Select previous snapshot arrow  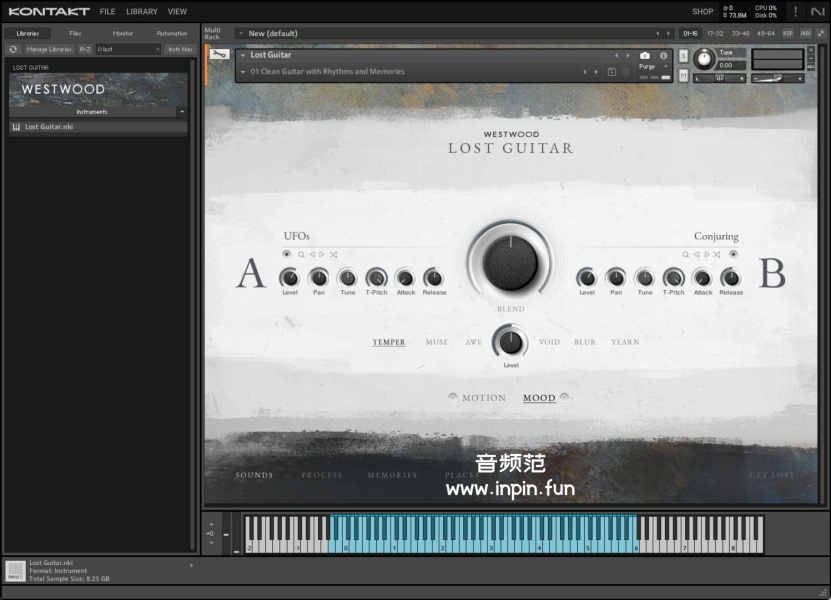point(585,72)
